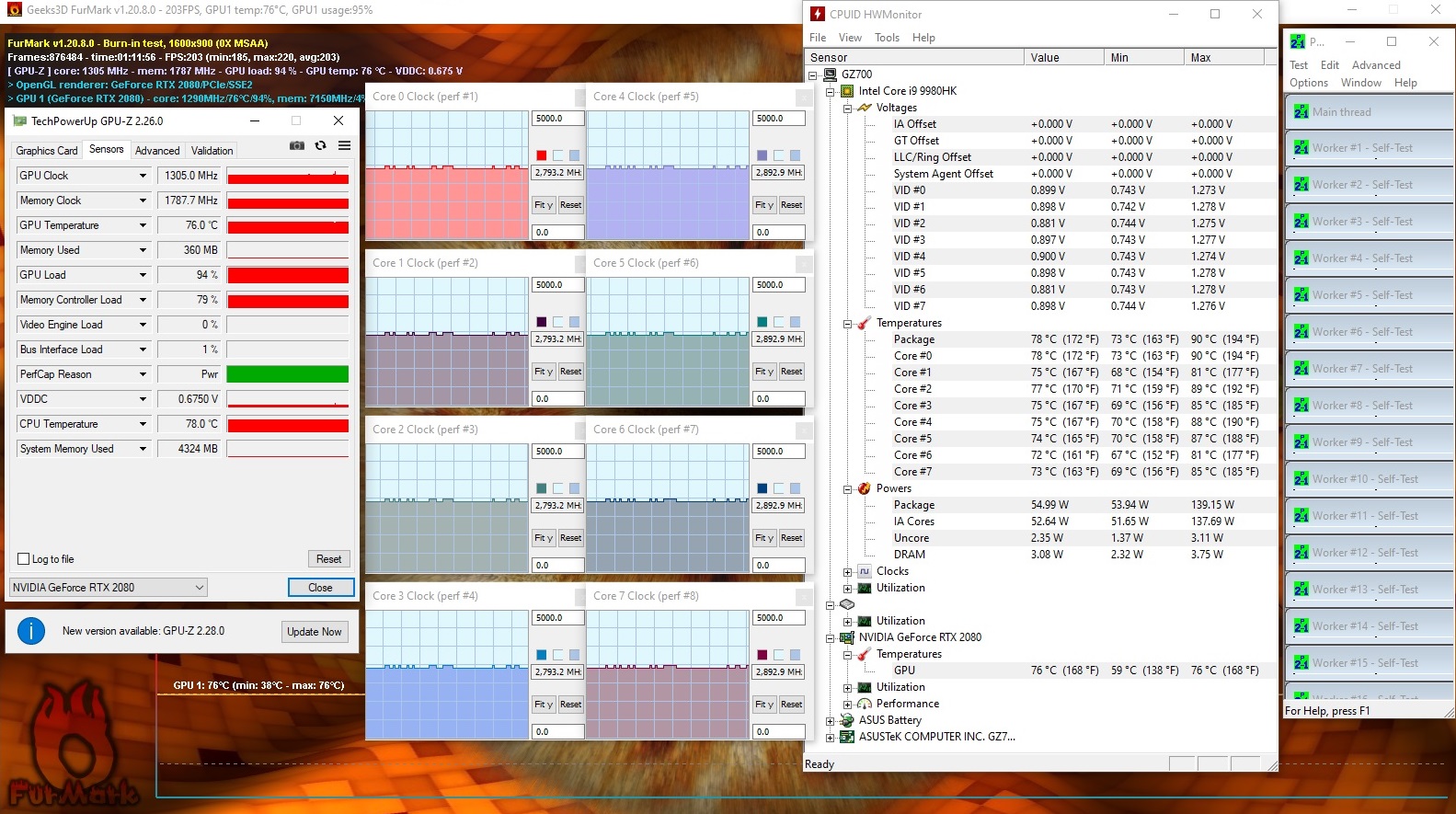1456x814 pixels.
Task: Open the PerfCap Reason sensor dropdown
Action: click(143, 374)
